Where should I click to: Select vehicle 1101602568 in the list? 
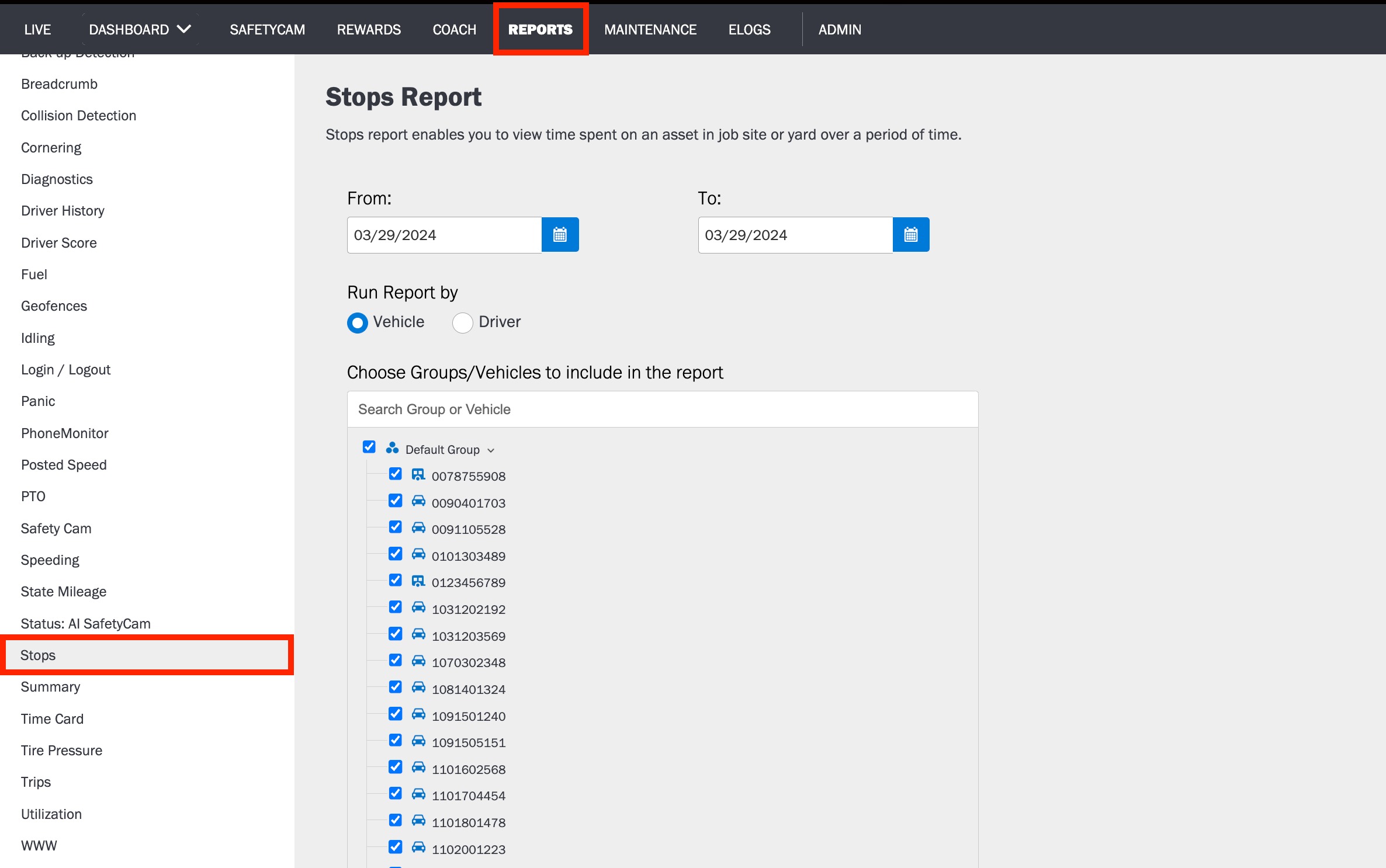pyautogui.click(x=469, y=769)
